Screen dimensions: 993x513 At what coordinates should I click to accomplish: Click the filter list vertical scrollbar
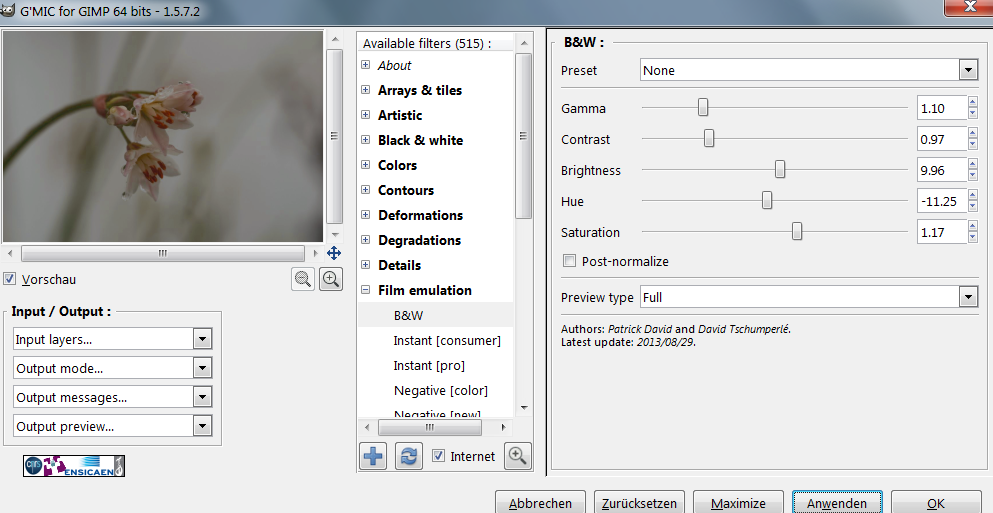(x=523, y=136)
